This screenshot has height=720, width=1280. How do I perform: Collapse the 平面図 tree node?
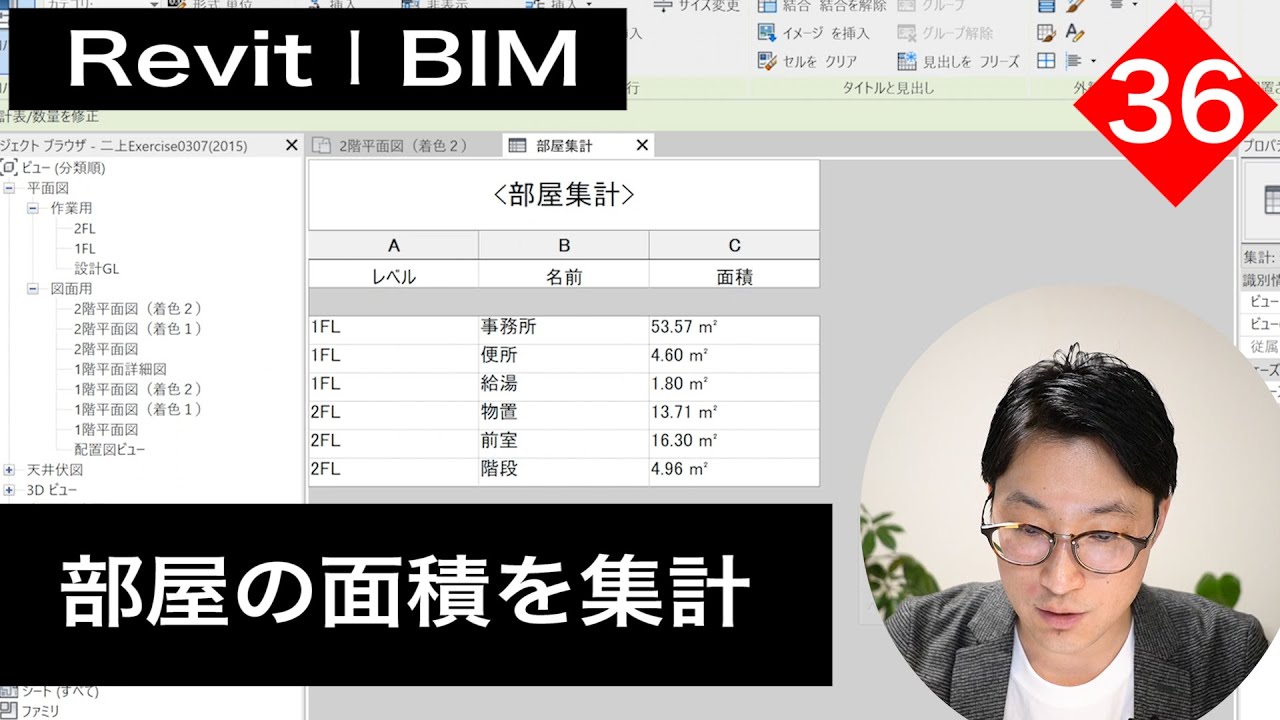pyautogui.click(x=9, y=188)
